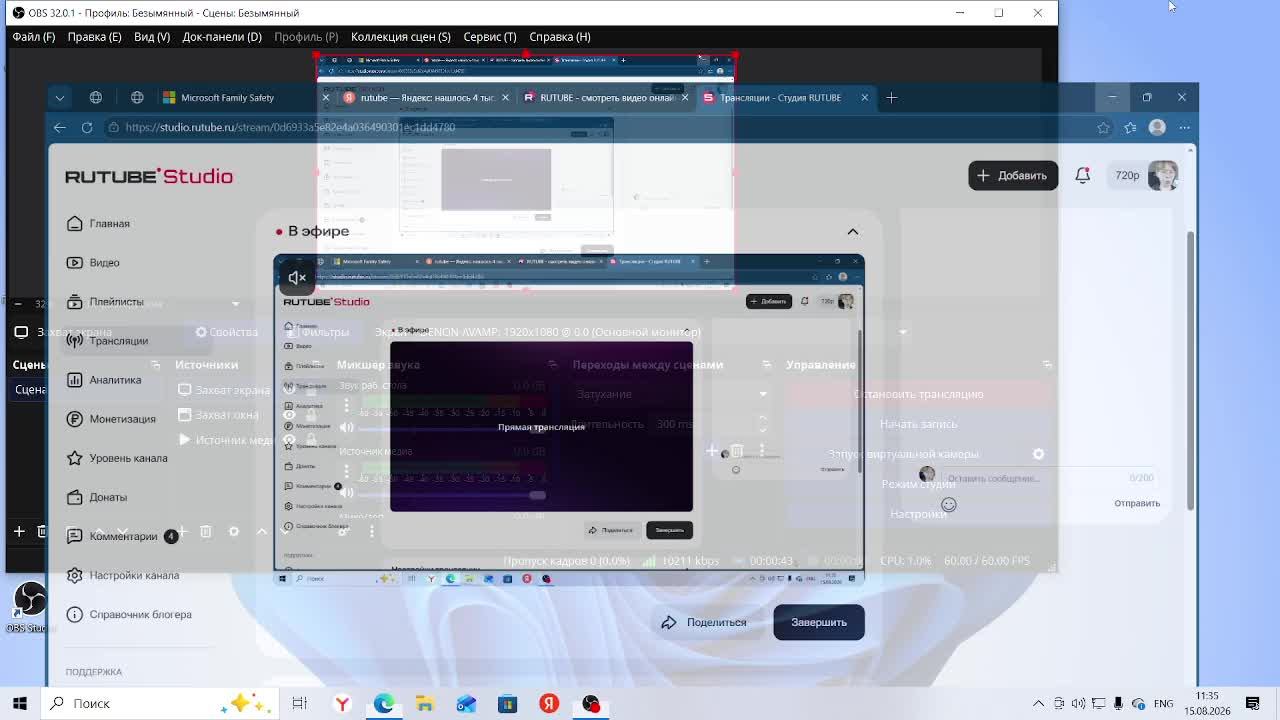Add this page to favorites with the star icon

pyautogui.click(x=1103, y=127)
